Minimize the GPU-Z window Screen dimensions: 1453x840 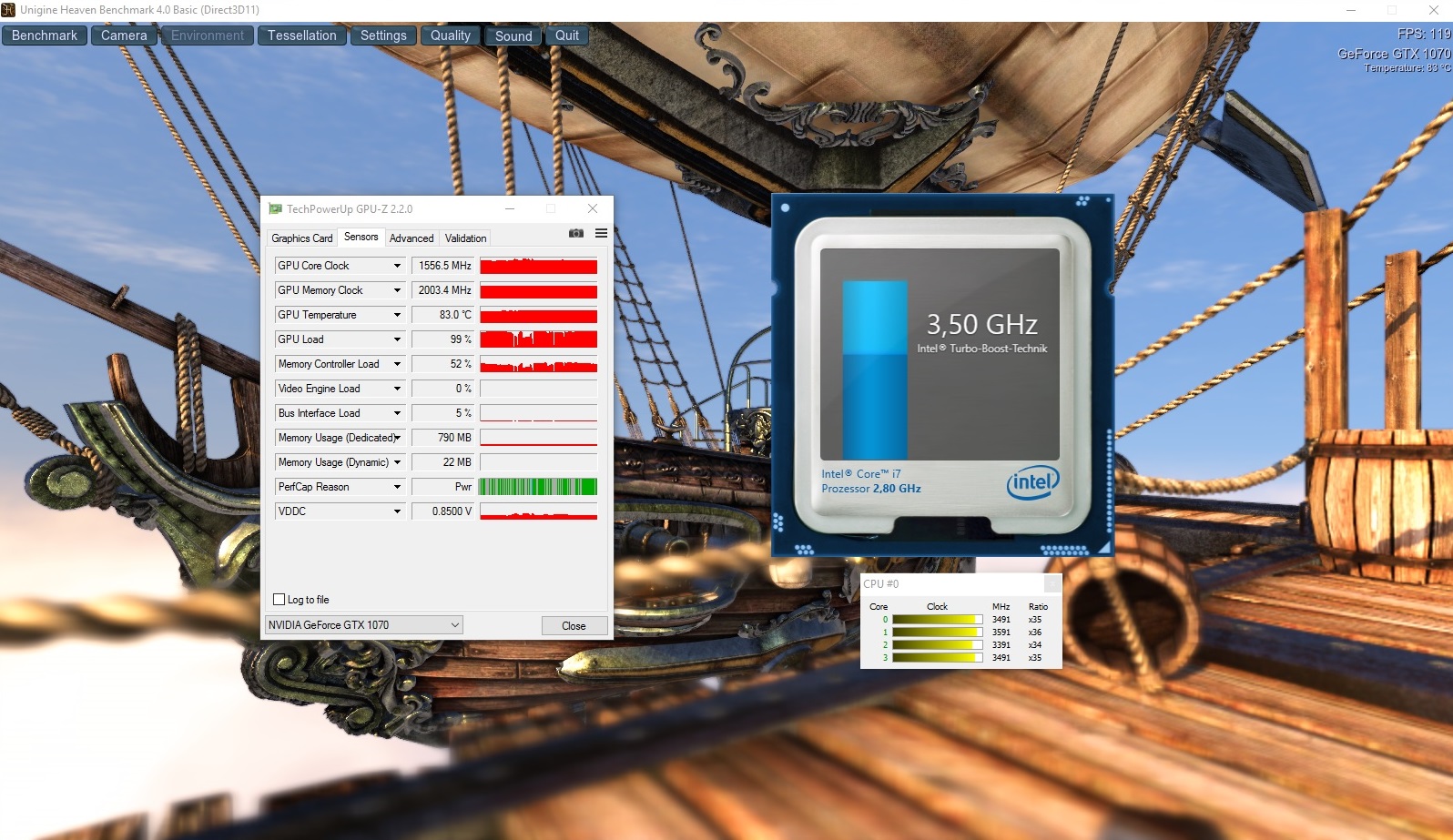coord(510,208)
